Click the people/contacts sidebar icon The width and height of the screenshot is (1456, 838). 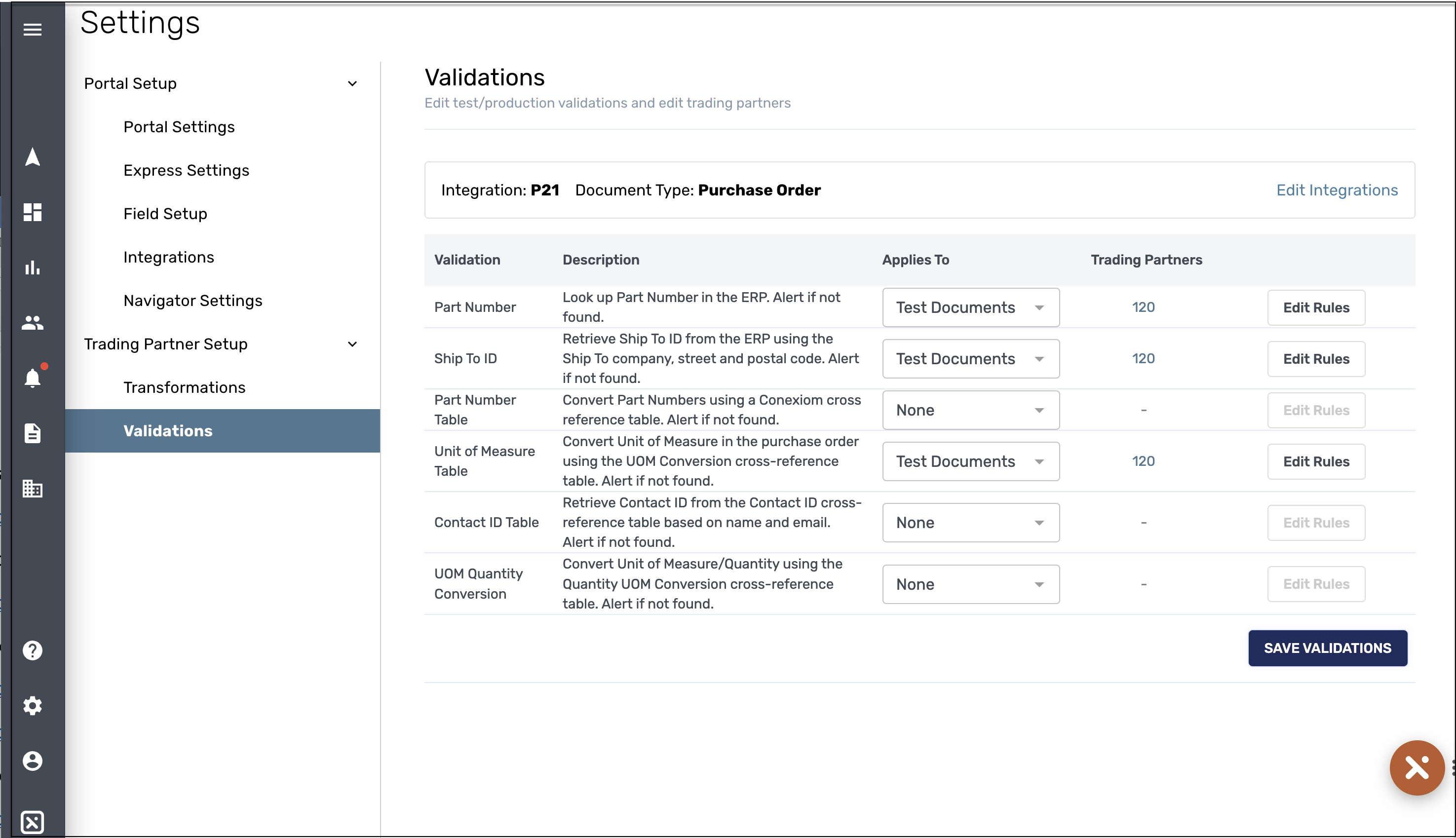32,322
